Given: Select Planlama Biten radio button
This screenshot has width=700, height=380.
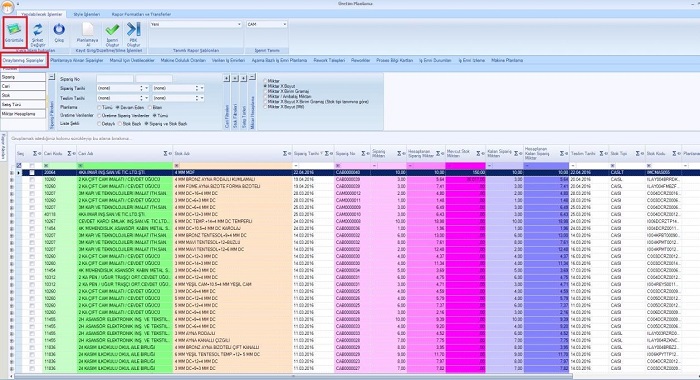Looking at the screenshot, I should [150, 108].
